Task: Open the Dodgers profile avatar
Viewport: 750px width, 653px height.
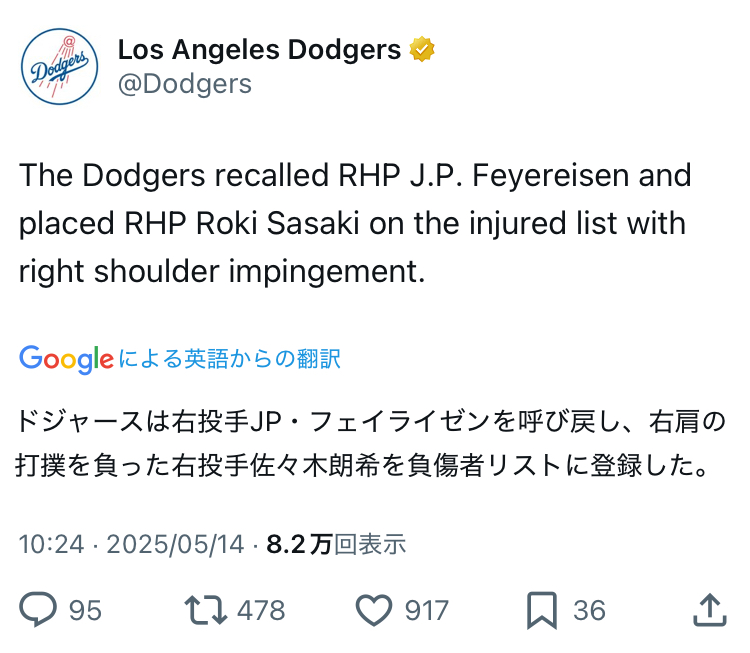Action: [x=60, y=66]
